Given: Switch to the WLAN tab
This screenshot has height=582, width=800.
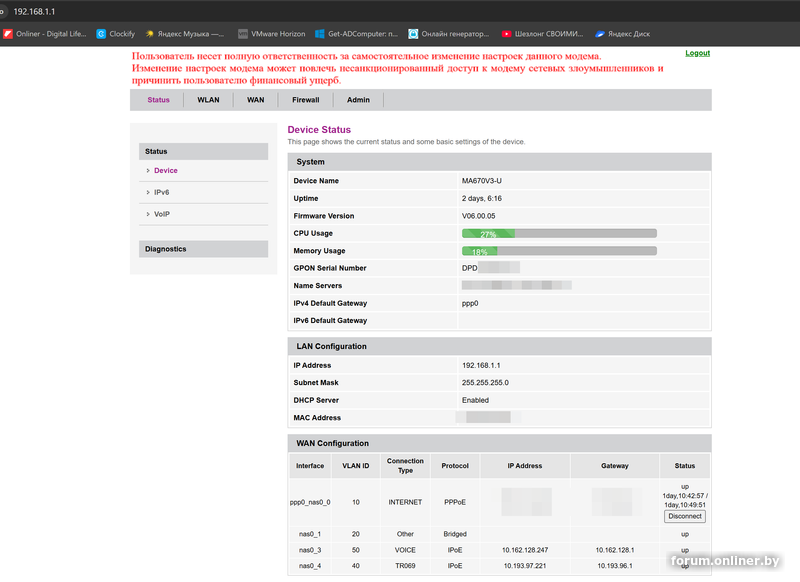Looking at the screenshot, I should [208, 100].
